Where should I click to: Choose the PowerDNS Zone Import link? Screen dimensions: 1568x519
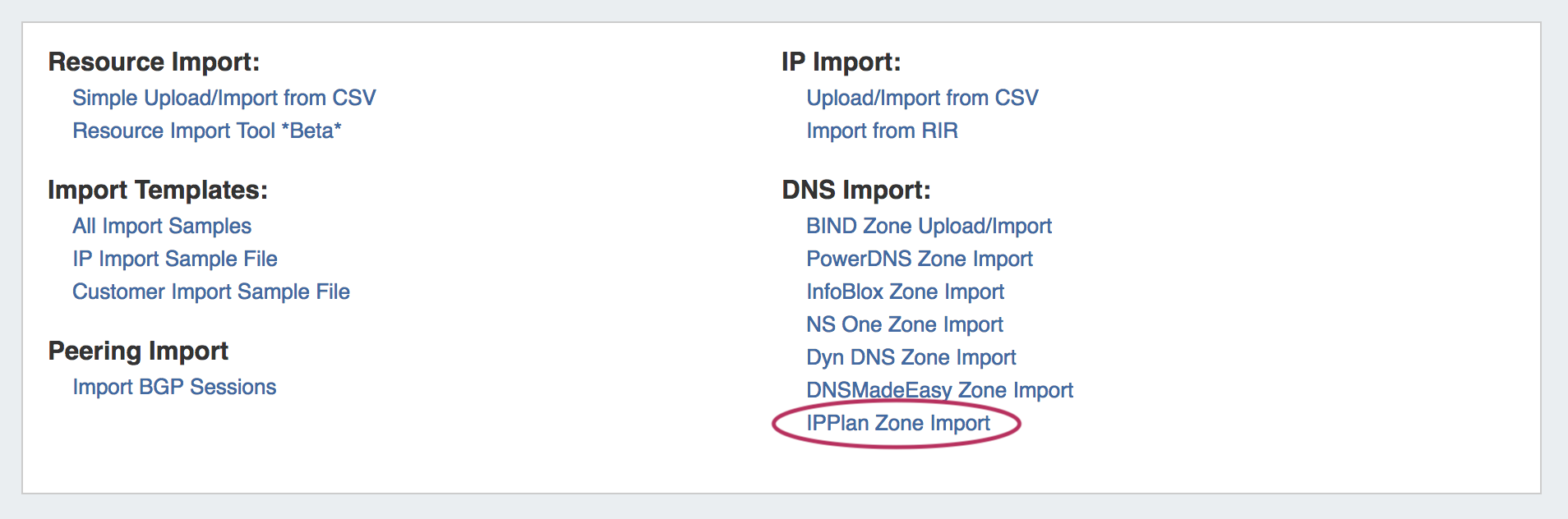[x=919, y=259]
